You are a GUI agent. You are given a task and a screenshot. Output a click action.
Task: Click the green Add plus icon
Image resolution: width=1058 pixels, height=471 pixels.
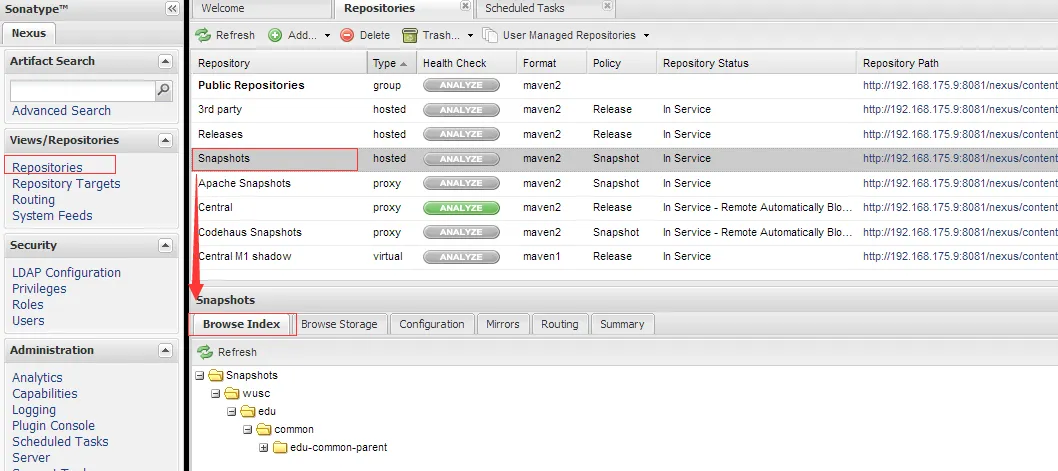coord(275,35)
